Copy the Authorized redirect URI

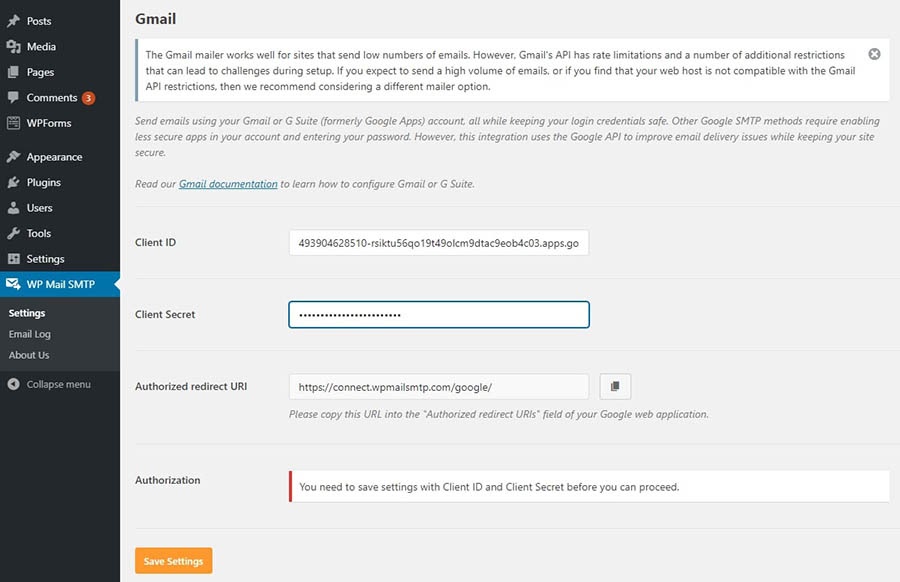point(615,386)
